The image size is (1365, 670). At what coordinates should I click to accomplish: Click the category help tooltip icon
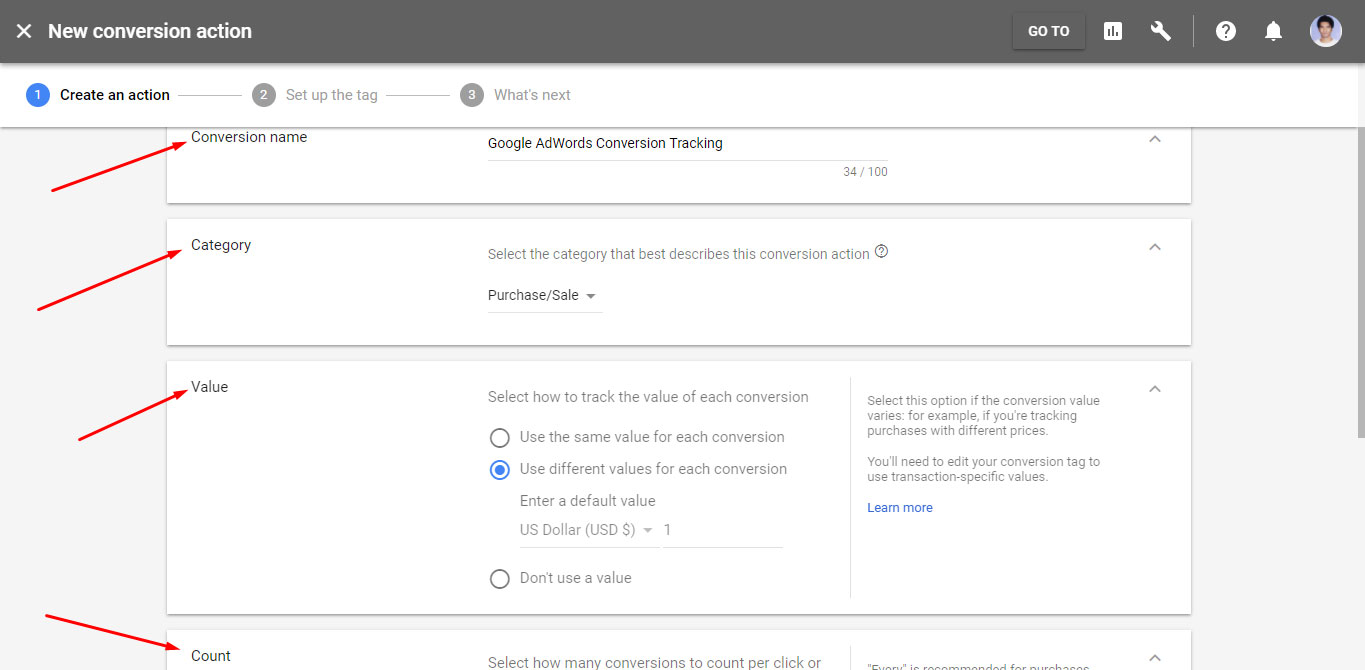coord(881,252)
